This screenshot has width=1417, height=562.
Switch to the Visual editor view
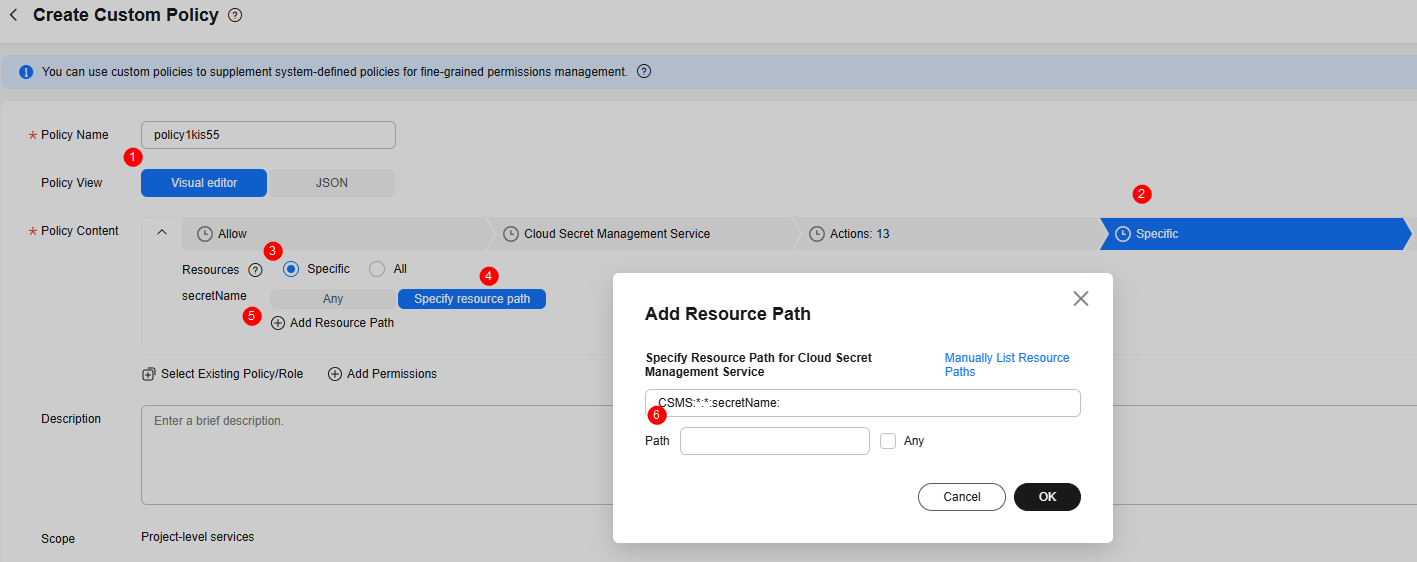tap(204, 183)
